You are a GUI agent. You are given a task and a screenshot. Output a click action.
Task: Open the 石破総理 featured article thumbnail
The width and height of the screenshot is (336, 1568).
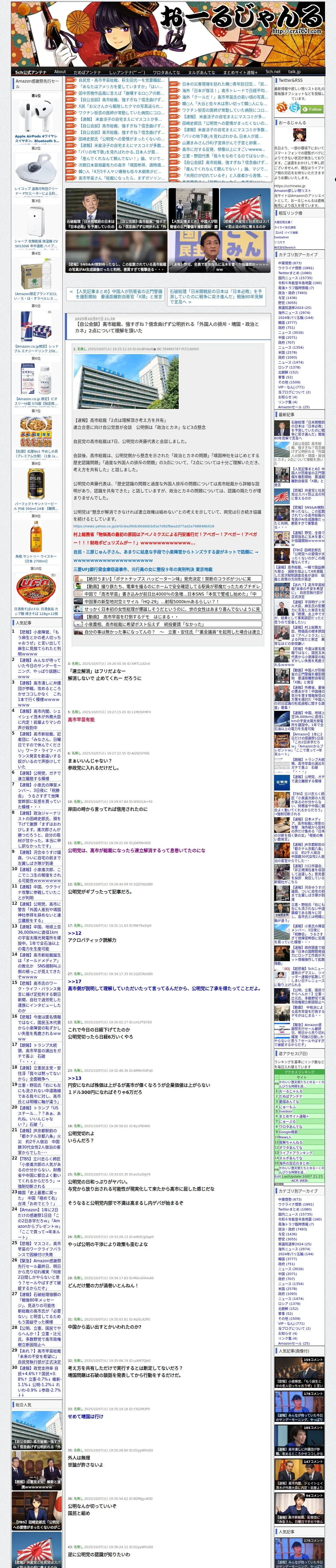click(90, 209)
